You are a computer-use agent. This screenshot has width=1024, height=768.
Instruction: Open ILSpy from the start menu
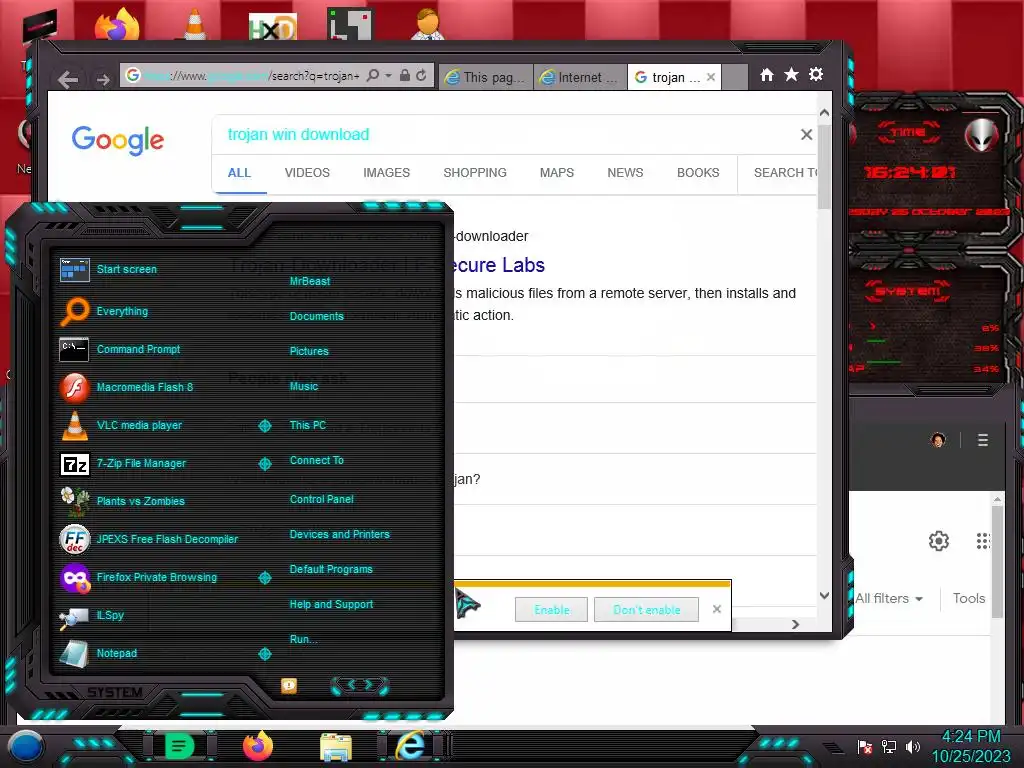click(91, 615)
